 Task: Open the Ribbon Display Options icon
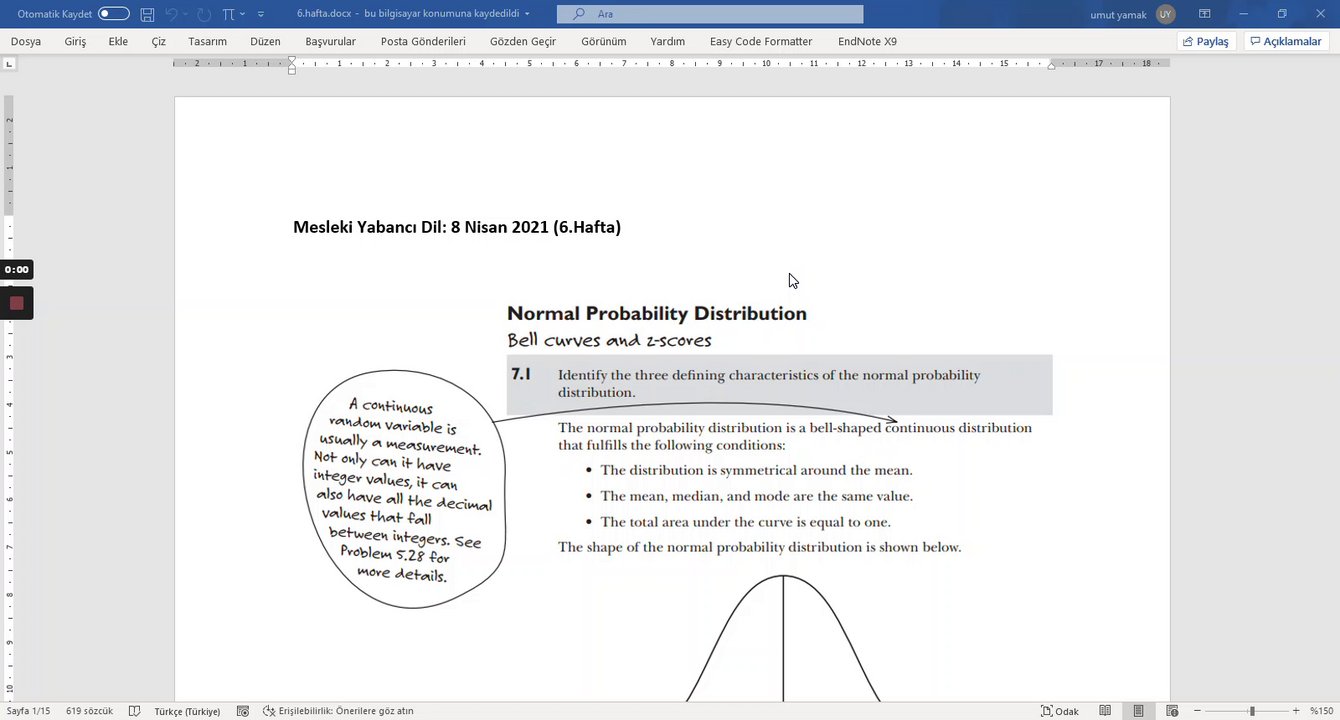tap(1205, 14)
